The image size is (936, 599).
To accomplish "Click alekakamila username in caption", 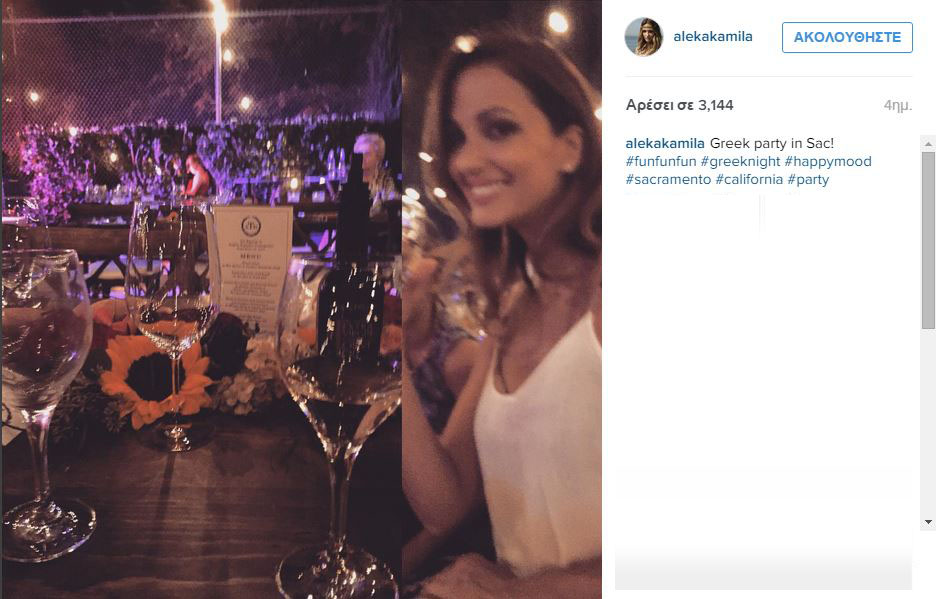I will click(665, 143).
